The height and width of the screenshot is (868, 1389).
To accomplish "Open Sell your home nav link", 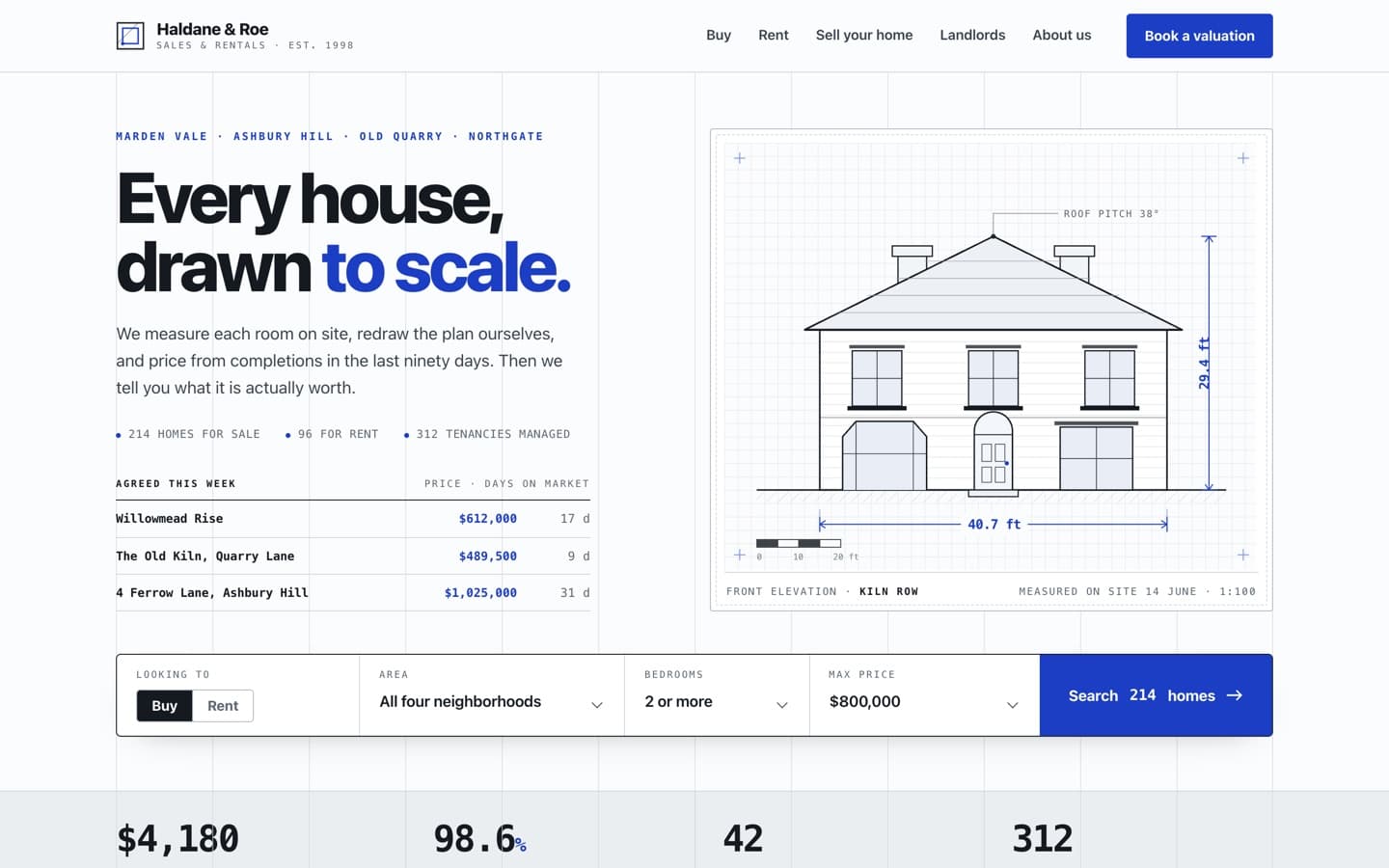I will click(864, 35).
